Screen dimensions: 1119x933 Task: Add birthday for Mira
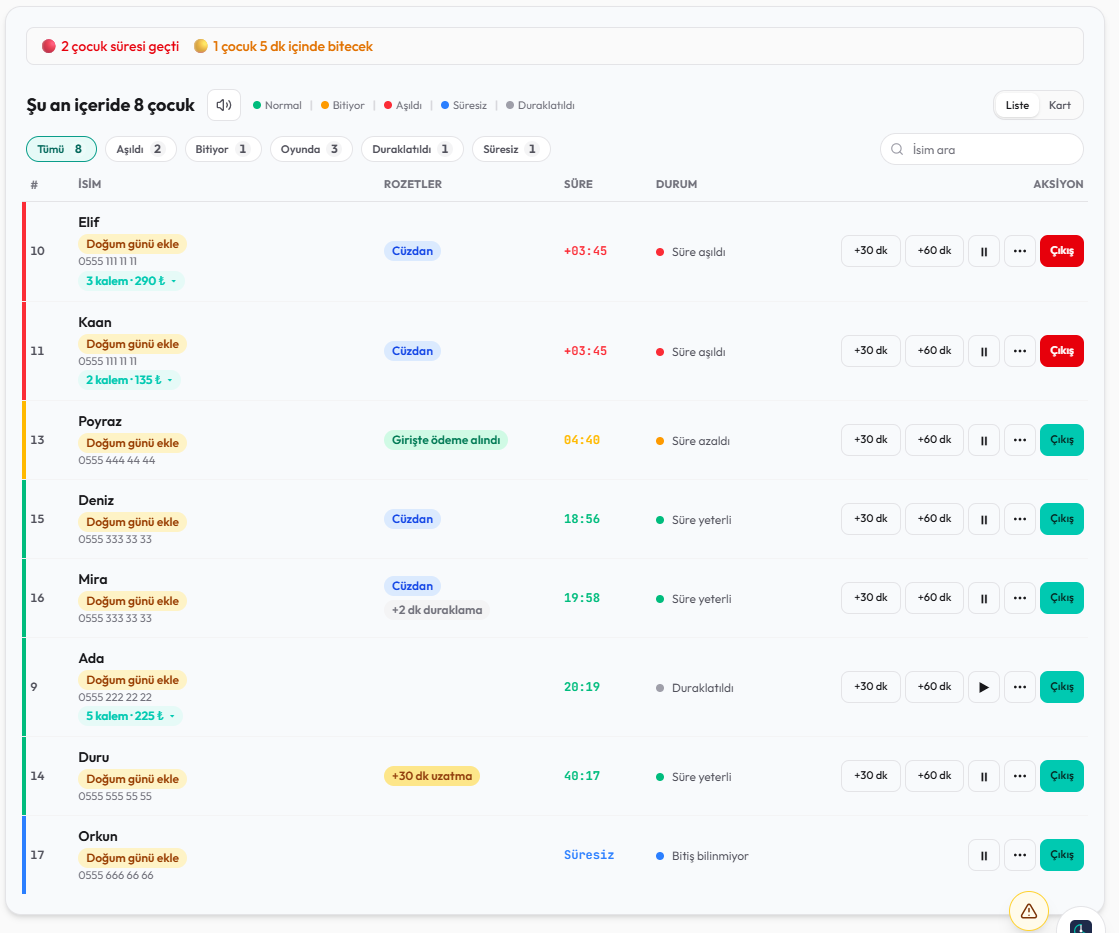coord(133,601)
